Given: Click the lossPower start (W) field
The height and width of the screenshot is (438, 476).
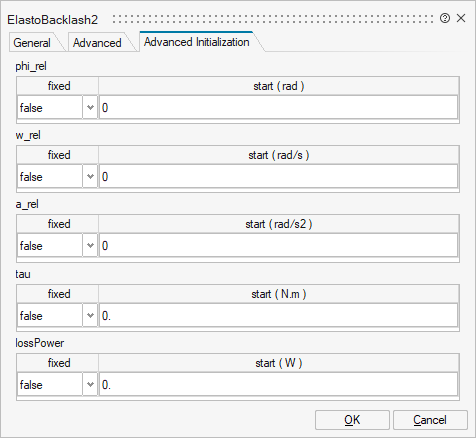Looking at the screenshot, I should coord(278,384).
